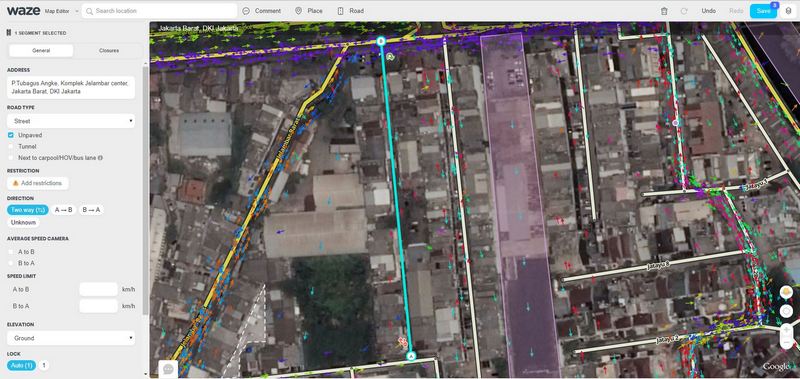Image resolution: width=800 pixels, height=379 pixels.
Task: Select Two way direction
Action: (x=28, y=210)
